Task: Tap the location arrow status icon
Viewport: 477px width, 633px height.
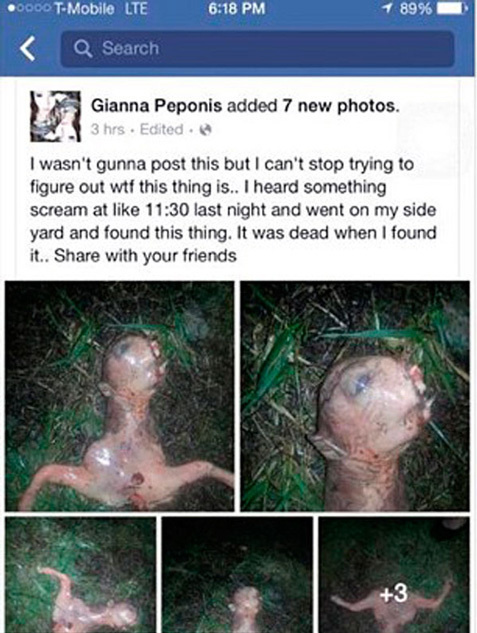Action: click(389, 8)
